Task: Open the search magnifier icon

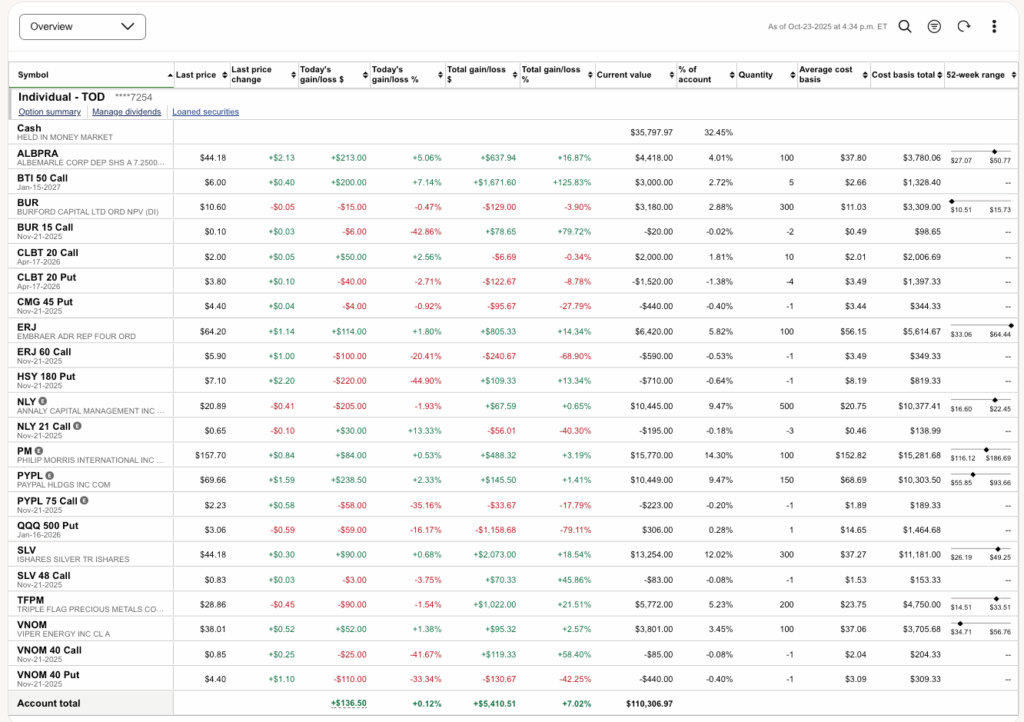Action: point(904,27)
